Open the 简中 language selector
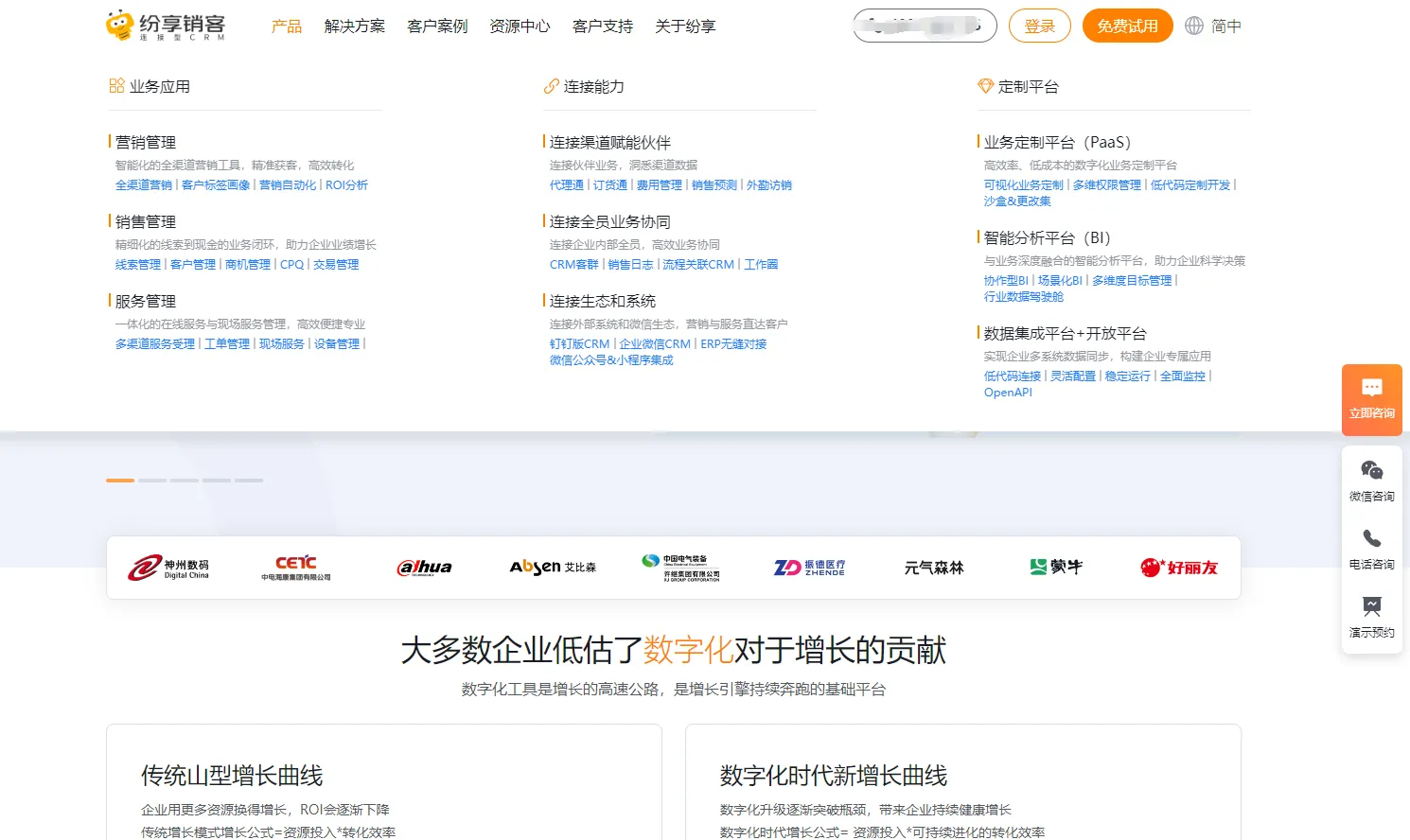The height and width of the screenshot is (840, 1410). click(x=1226, y=26)
